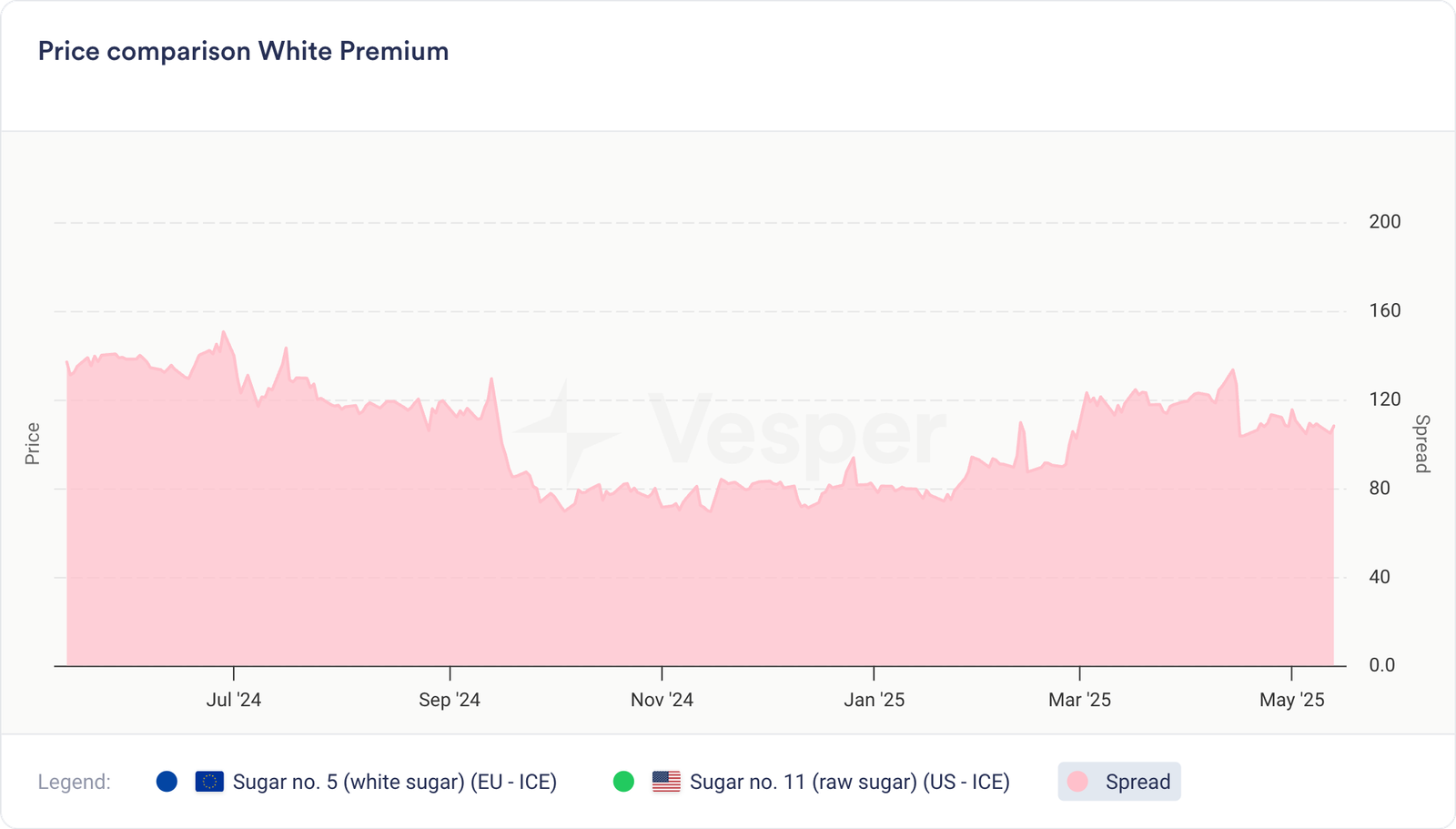Click the rotated Spread right axis title
Image resolution: width=1456 pixels, height=829 pixels.
pos(1421,444)
